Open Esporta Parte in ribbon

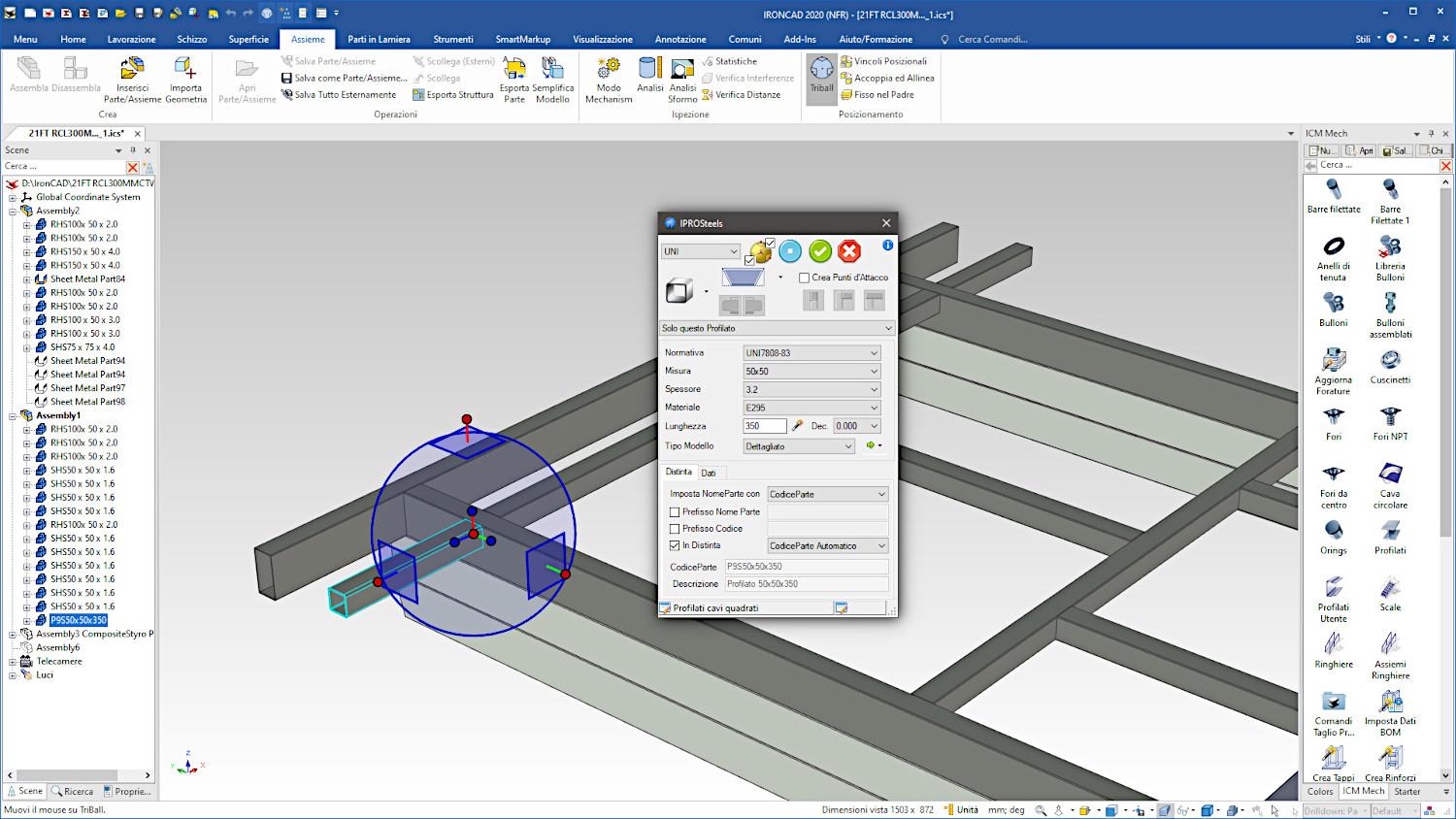pos(514,78)
